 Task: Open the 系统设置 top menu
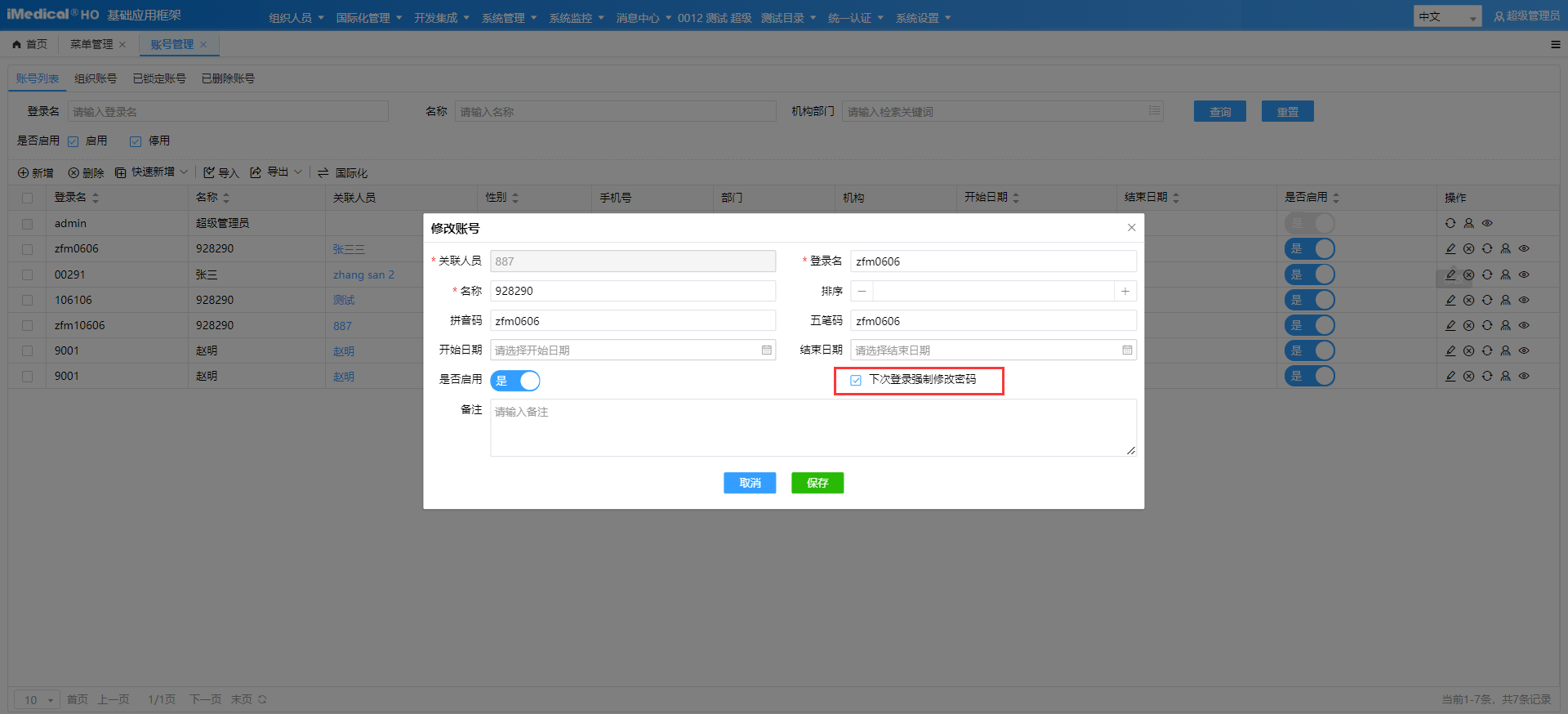[x=923, y=18]
